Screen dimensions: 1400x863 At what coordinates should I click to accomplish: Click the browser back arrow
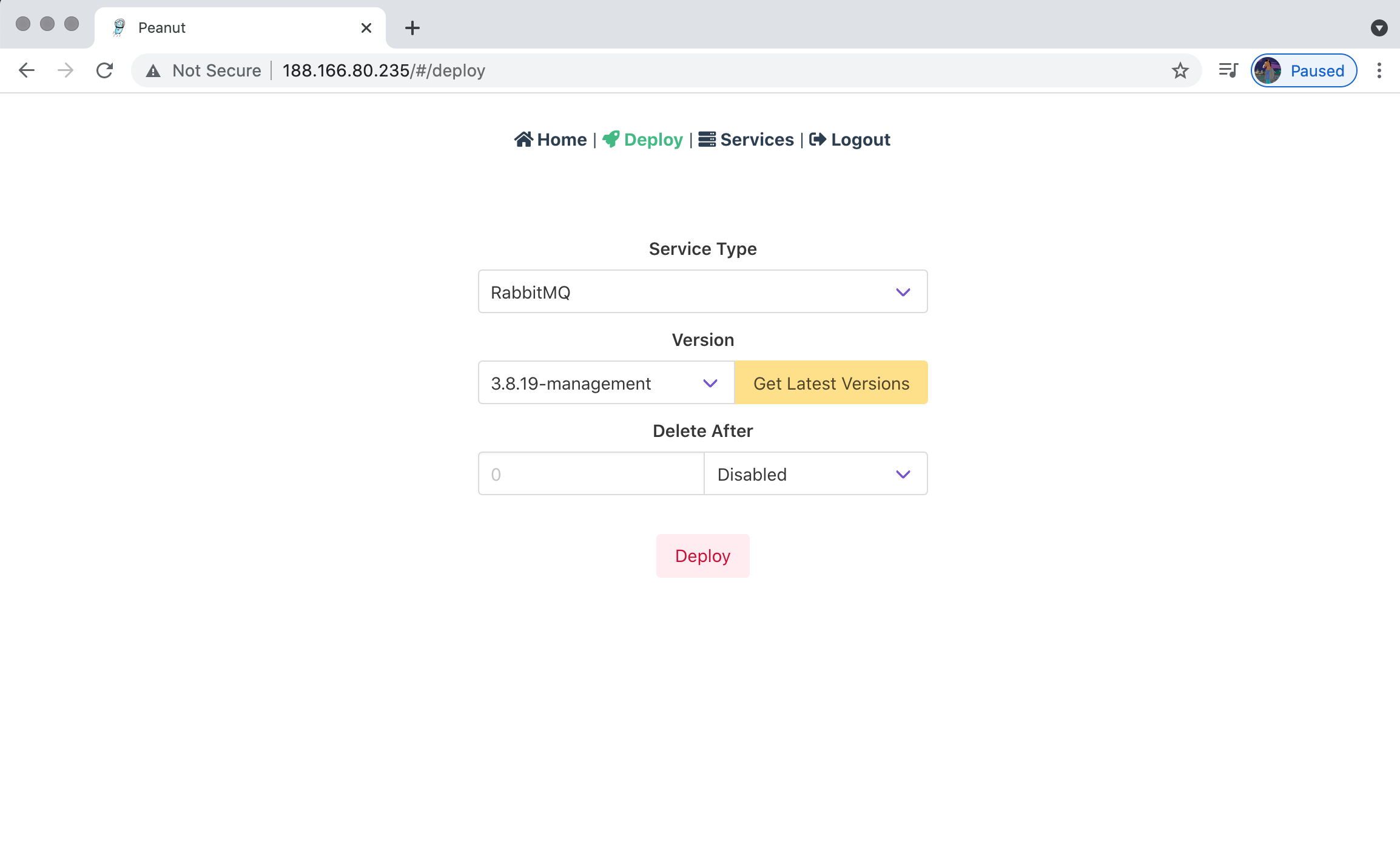[27, 70]
